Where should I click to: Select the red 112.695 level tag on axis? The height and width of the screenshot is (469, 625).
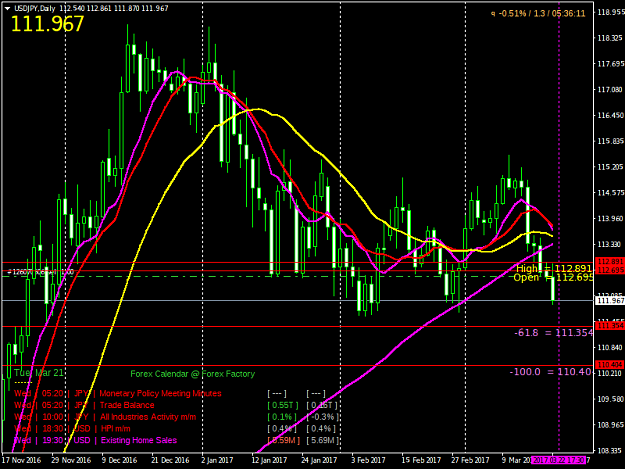click(610, 270)
